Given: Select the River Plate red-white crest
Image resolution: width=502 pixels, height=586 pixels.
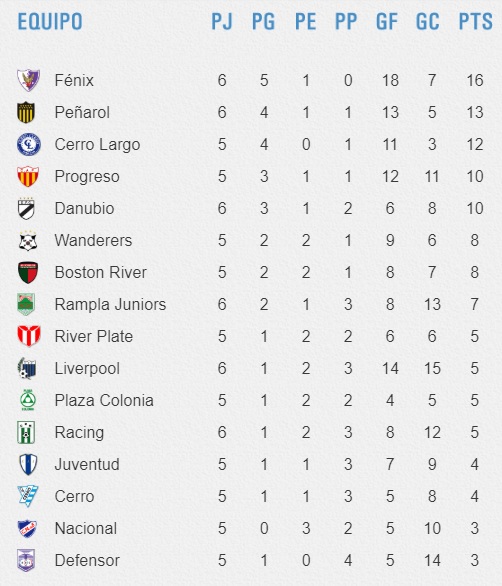Looking at the screenshot, I should [29, 336].
